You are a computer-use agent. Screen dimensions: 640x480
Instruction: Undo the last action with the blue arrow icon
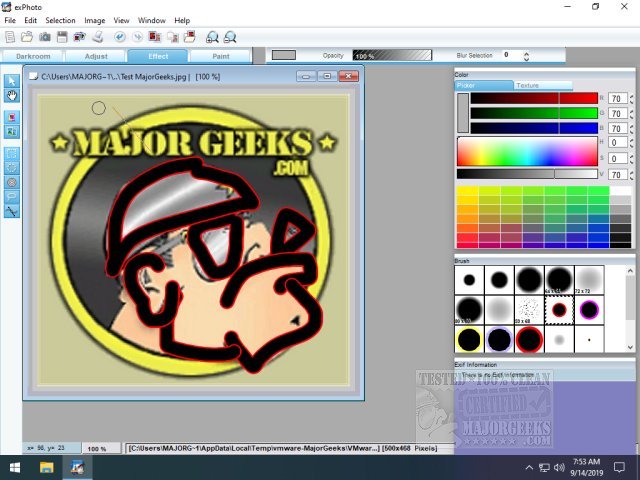120,37
